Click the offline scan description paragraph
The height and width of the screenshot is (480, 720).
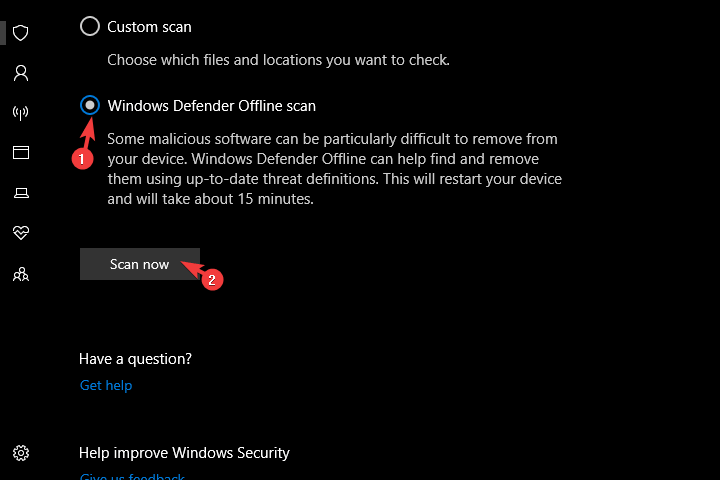click(335, 169)
